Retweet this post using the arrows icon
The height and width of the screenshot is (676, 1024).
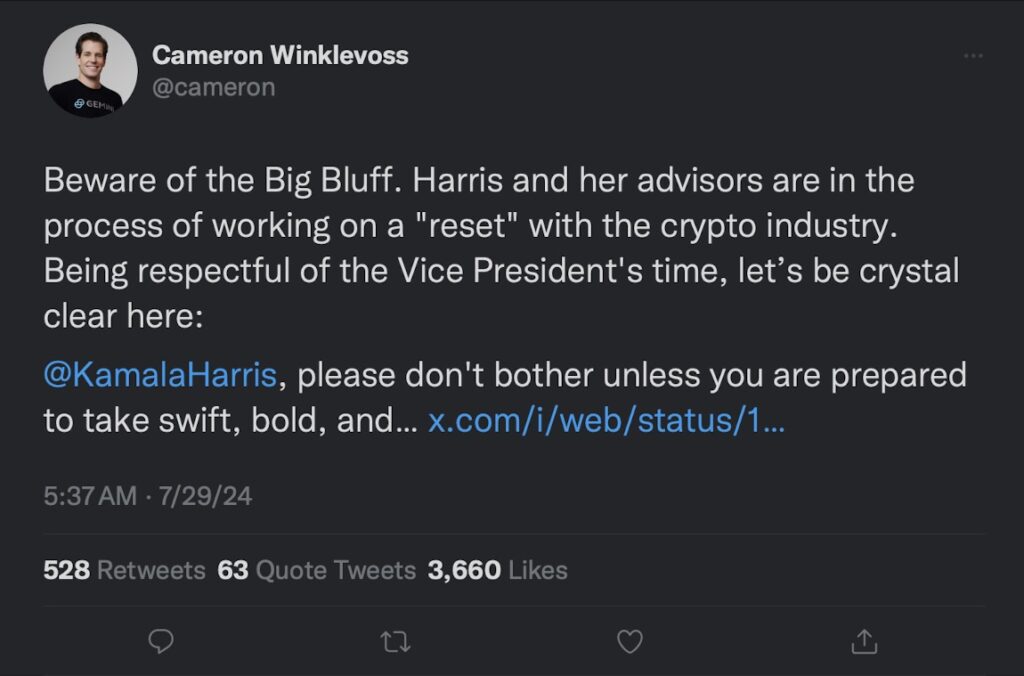(396, 642)
